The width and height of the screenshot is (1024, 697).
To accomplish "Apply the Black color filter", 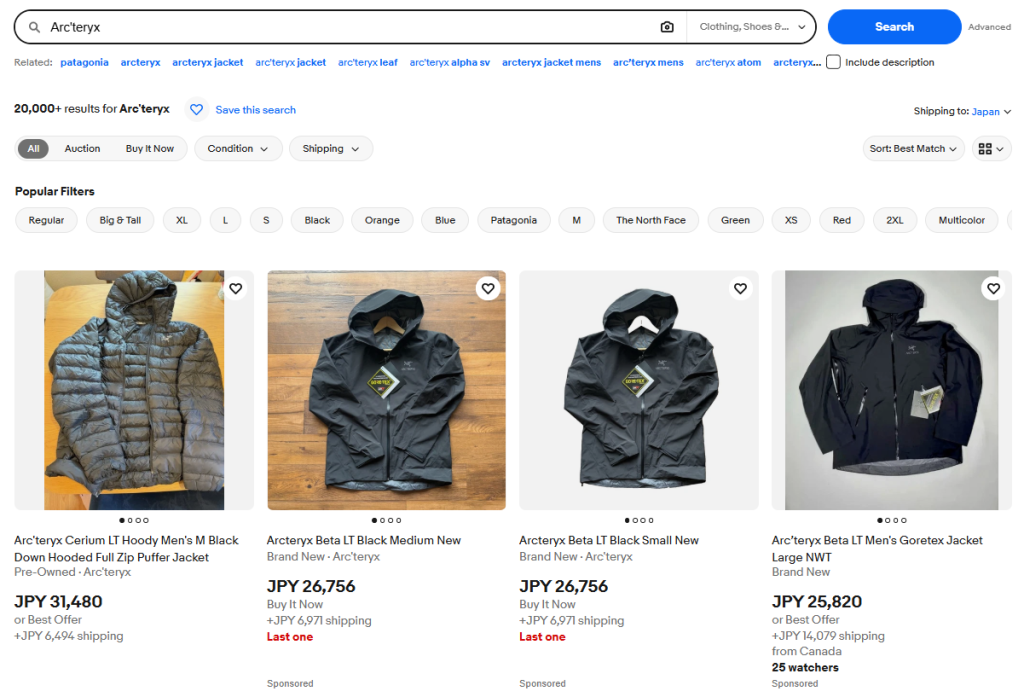I will coord(317,220).
